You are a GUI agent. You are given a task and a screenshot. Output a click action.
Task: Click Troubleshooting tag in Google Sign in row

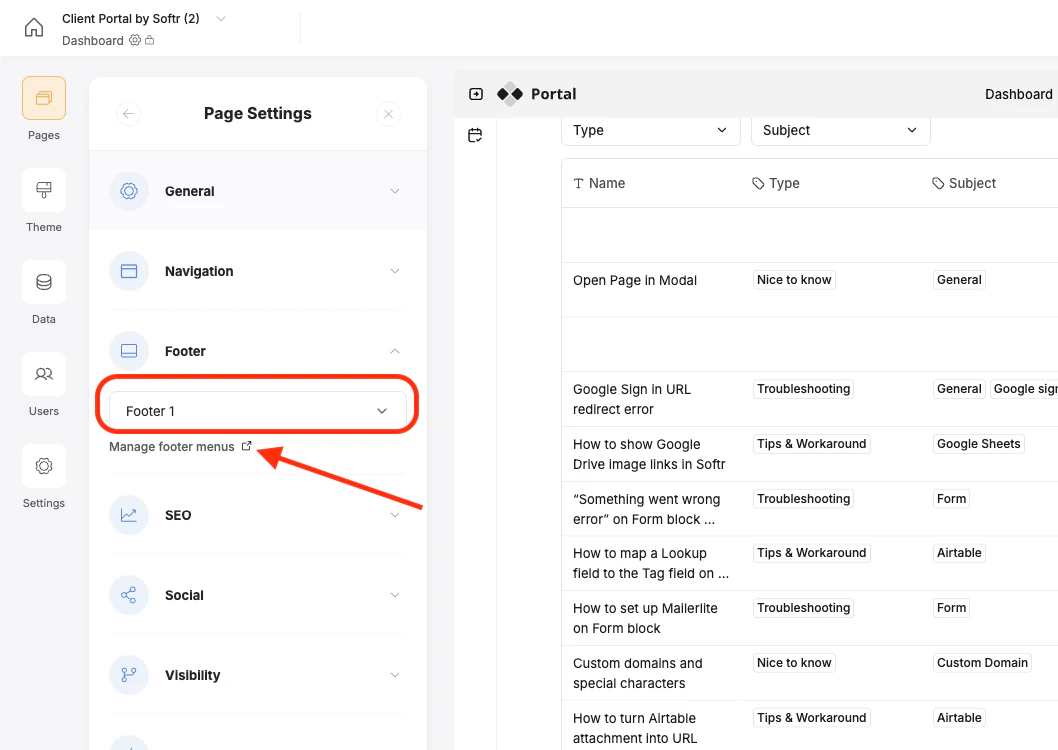[803, 389]
